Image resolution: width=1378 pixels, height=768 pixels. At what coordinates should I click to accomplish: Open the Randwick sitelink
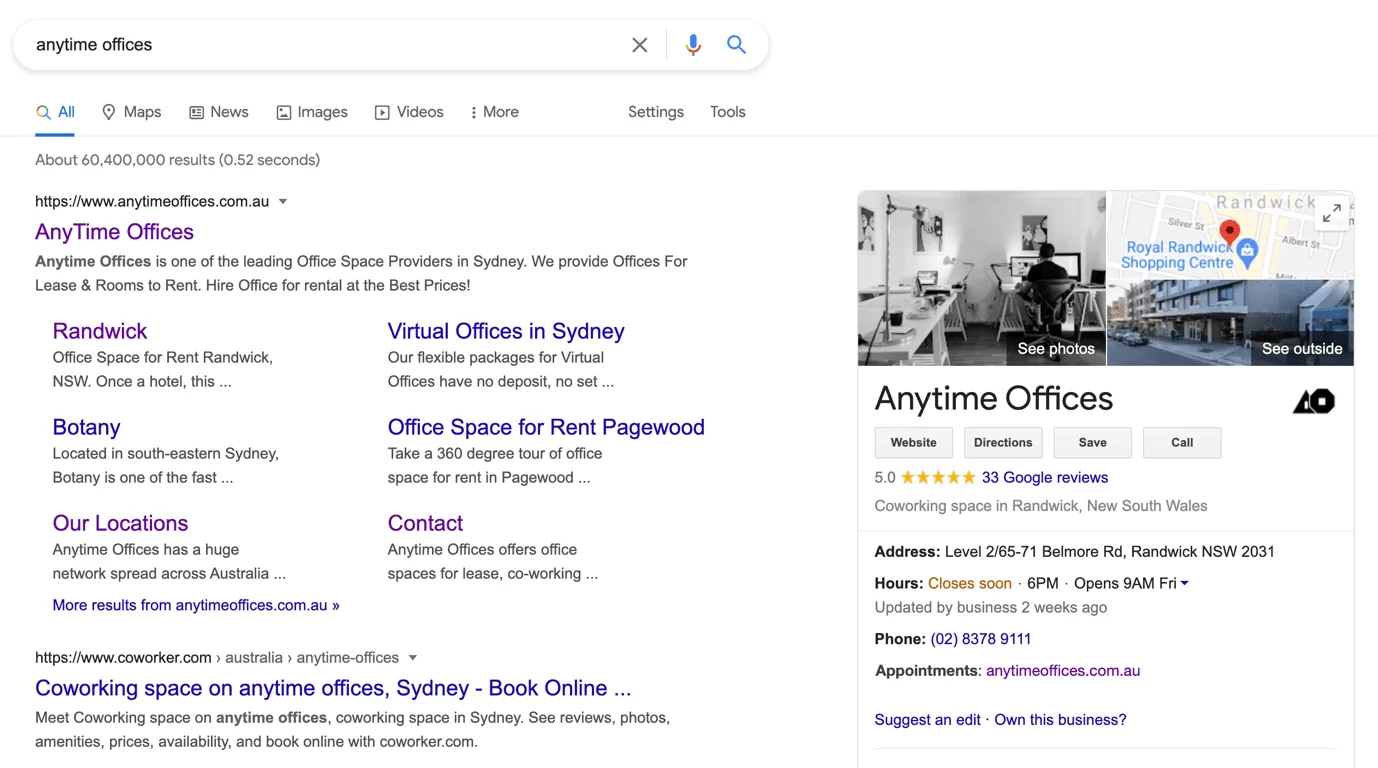pos(100,331)
